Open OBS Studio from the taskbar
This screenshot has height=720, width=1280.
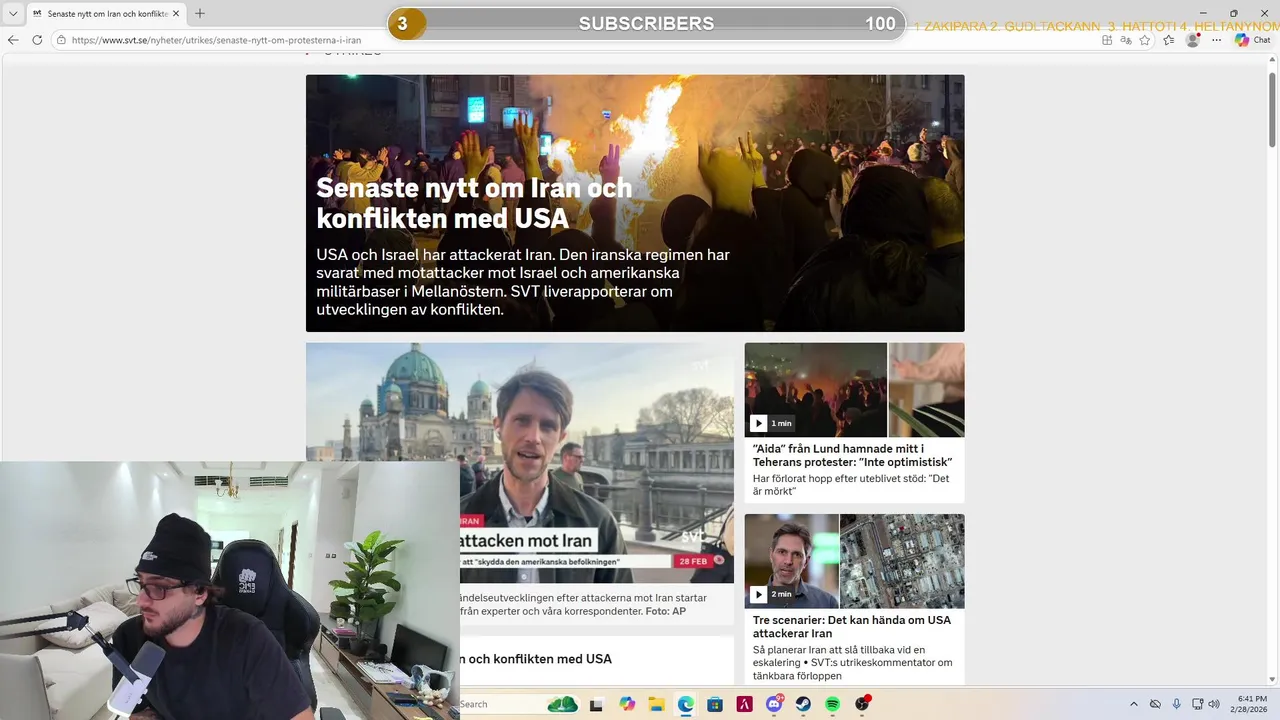862,704
